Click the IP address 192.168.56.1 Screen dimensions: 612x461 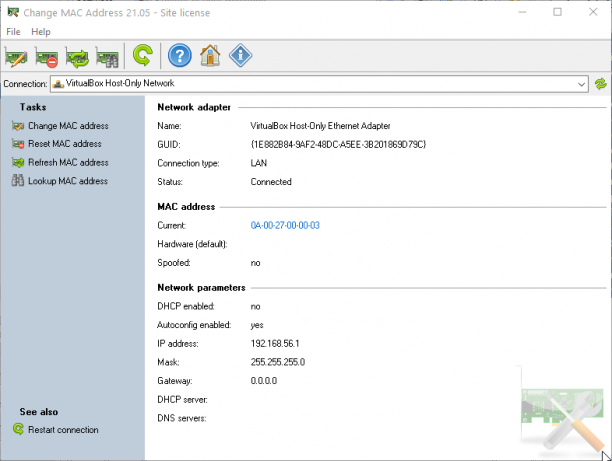pos(275,344)
